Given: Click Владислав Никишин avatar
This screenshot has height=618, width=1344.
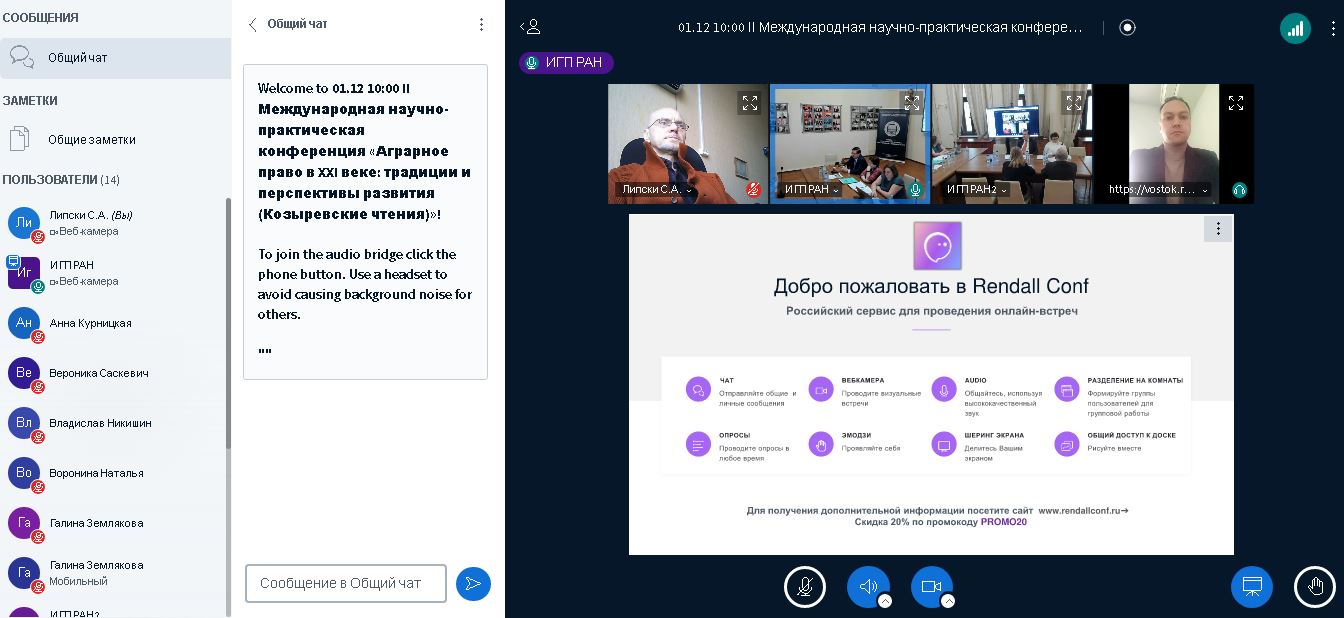Looking at the screenshot, I should [24, 423].
